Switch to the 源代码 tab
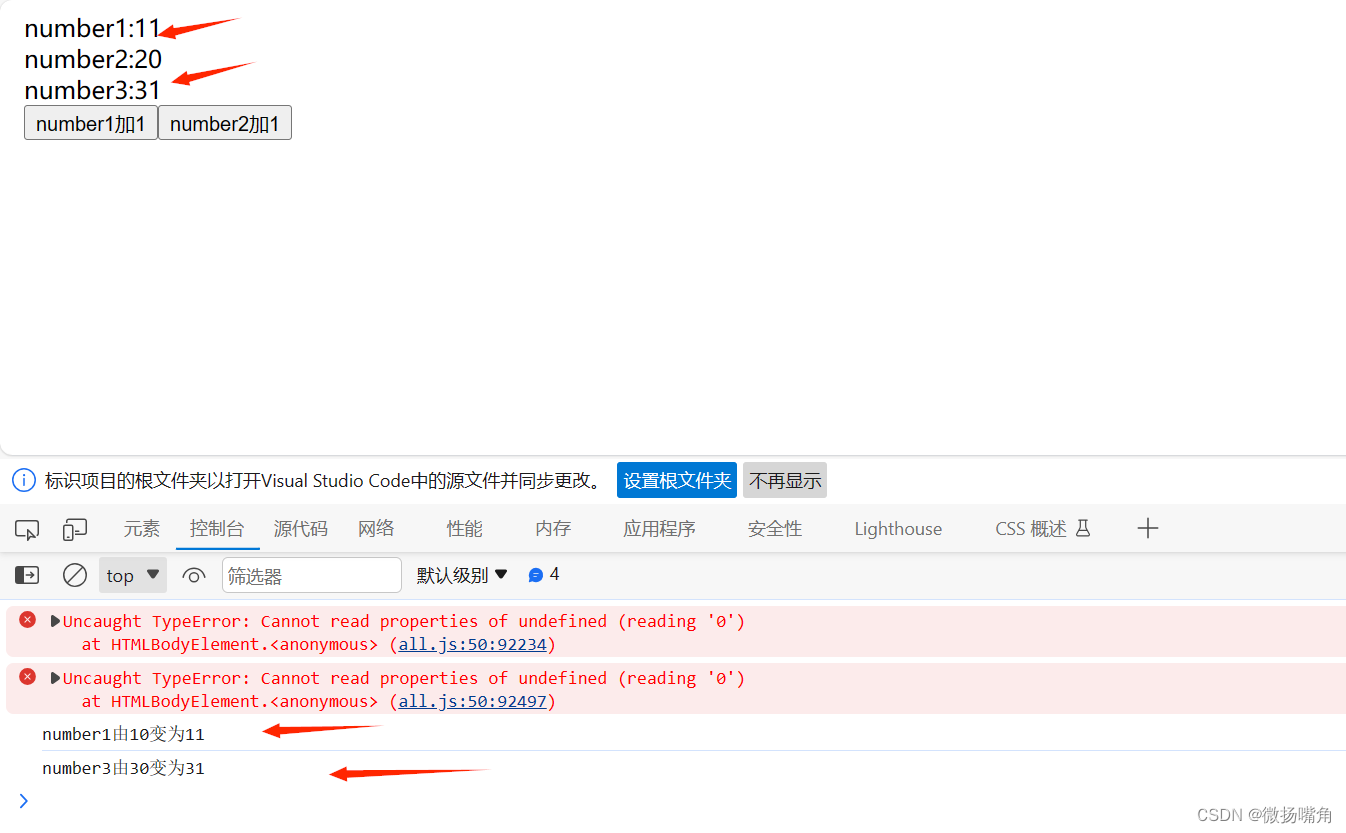Image resolution: width=1346 pixels, height=833 pixels. (x=301, y=529)
